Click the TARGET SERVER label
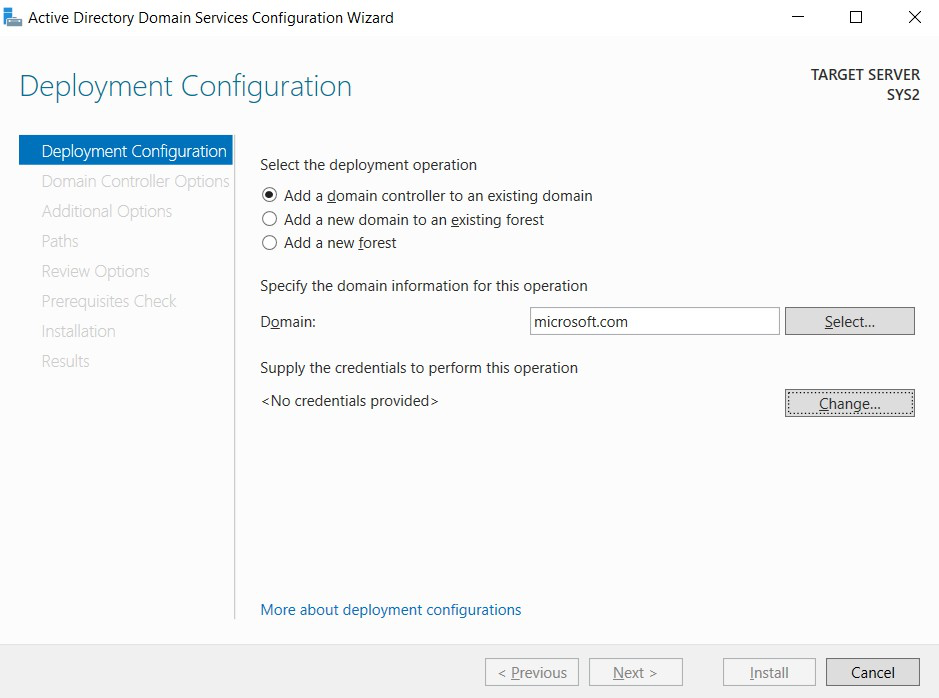Screen dimensions: 939x698 point(865,75)
